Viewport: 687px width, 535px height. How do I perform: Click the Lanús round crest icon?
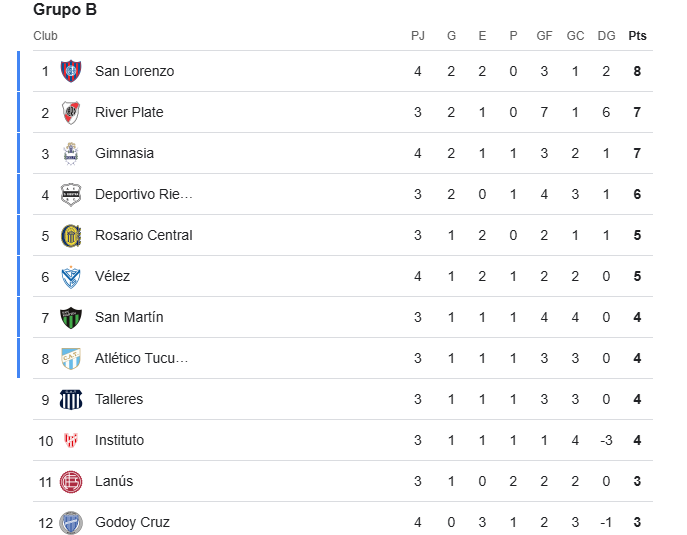(x=71, y=482)
